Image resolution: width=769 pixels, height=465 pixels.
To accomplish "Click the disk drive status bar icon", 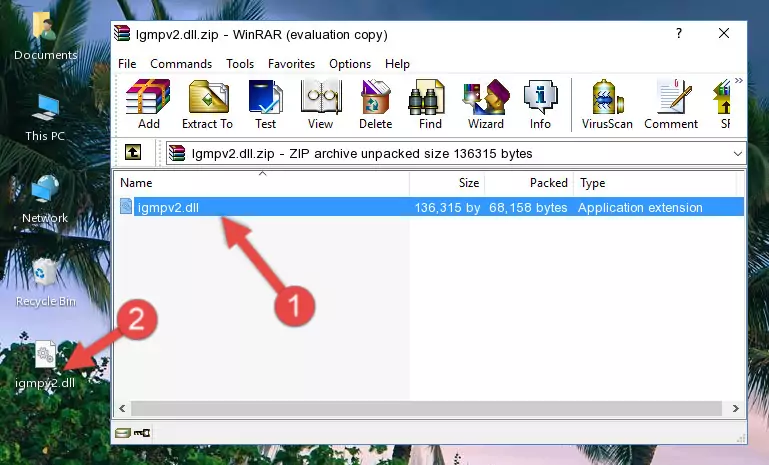I will pos(123,433).
